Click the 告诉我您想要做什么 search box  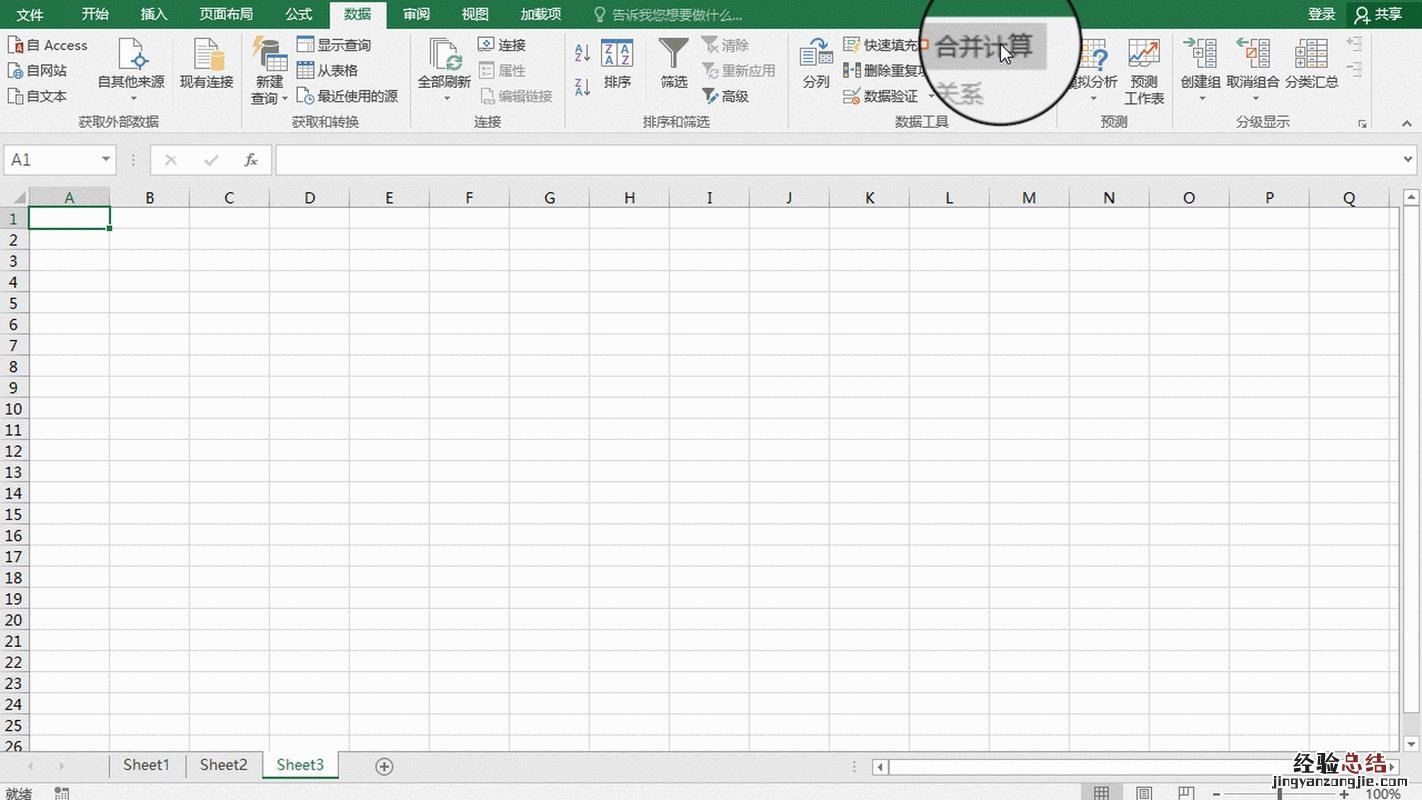click(x=676, y=15)
